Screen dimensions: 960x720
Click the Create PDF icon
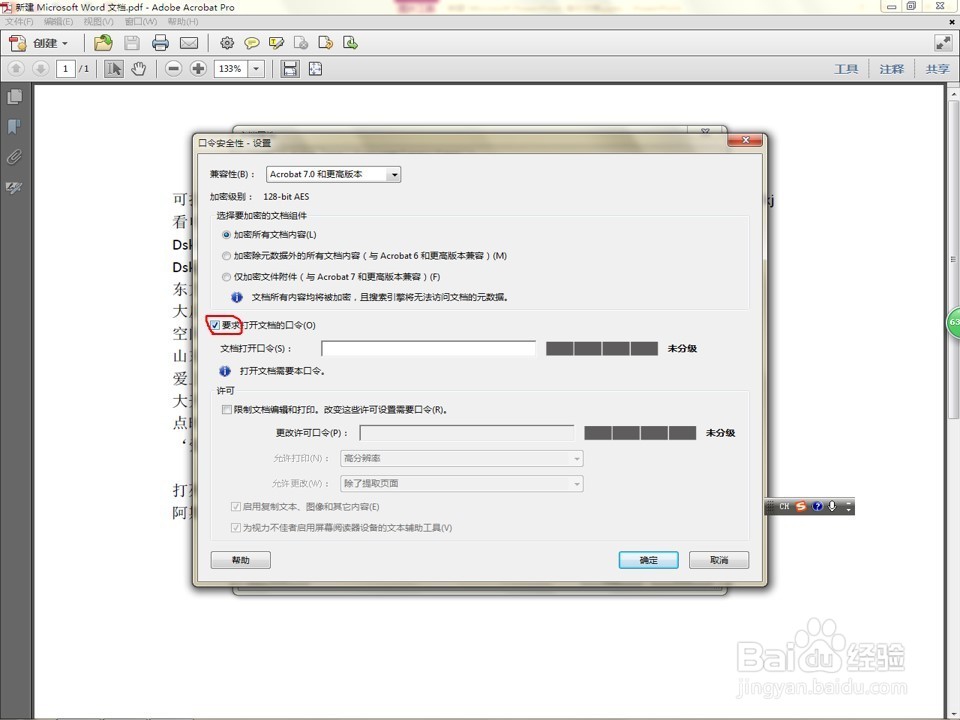(18, 43)
